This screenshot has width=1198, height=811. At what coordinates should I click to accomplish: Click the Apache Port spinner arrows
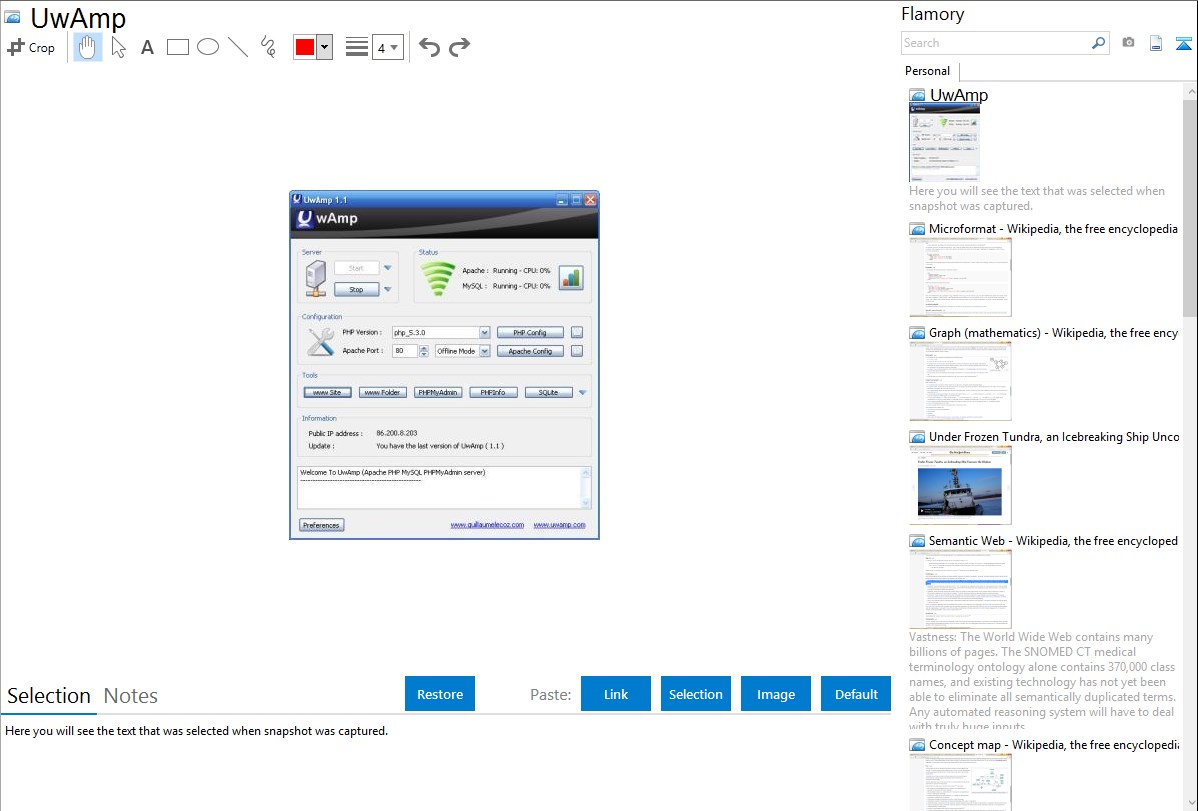(424, 351)
